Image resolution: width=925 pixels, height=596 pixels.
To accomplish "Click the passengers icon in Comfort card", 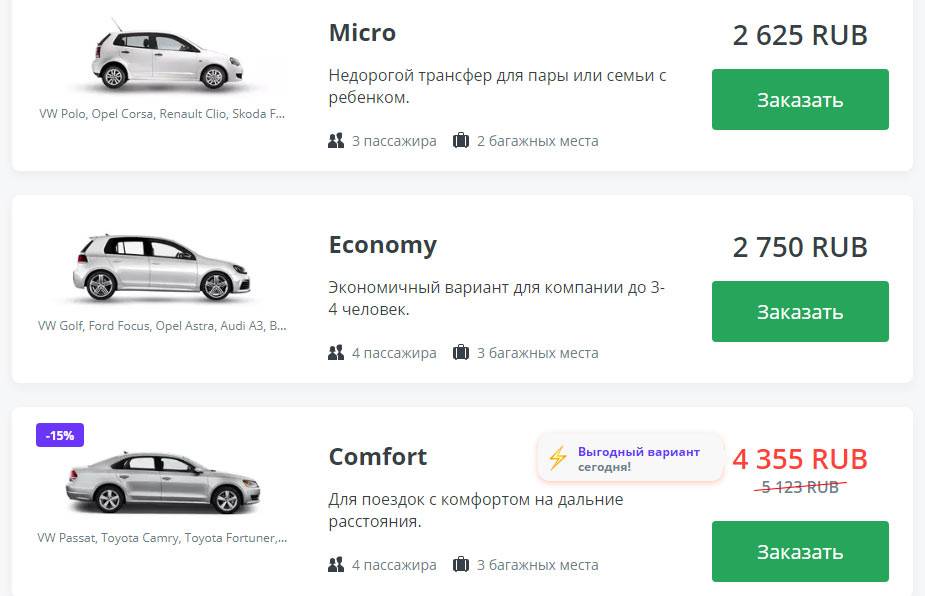I will (336, 565).
